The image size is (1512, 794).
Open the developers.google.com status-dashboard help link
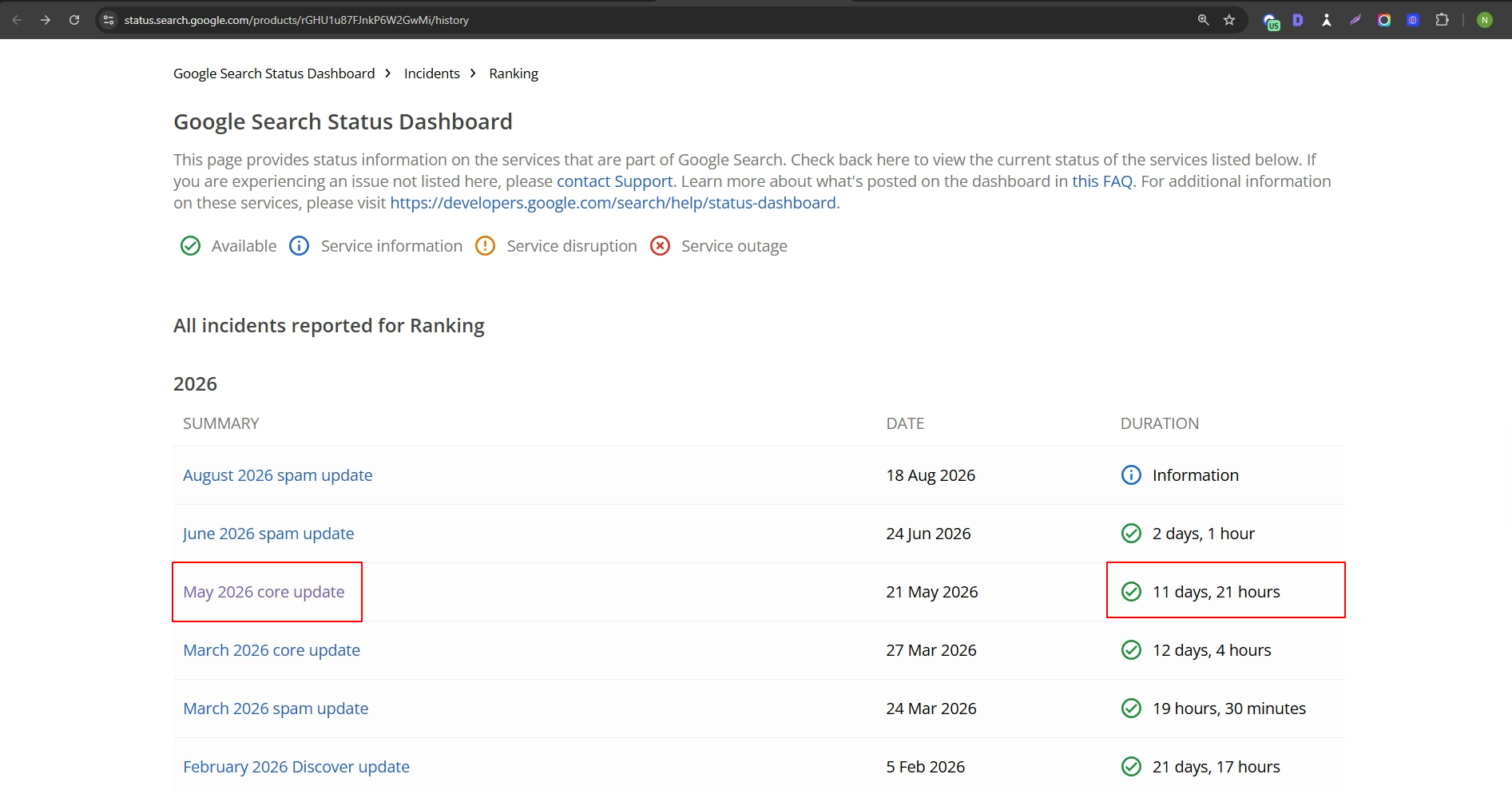(x=613, y=203)
